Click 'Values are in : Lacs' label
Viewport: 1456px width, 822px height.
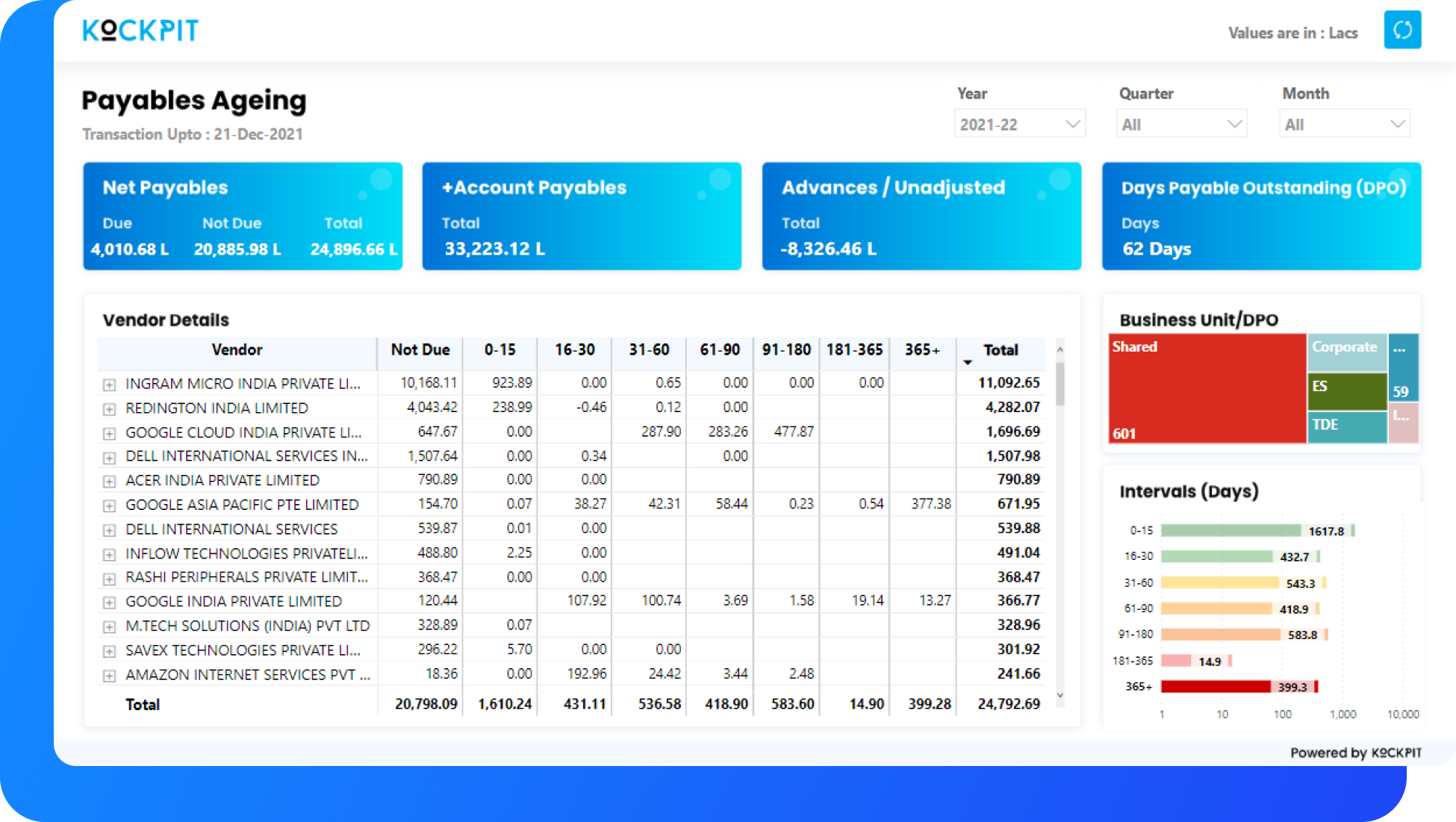(x=1293, y=33)
